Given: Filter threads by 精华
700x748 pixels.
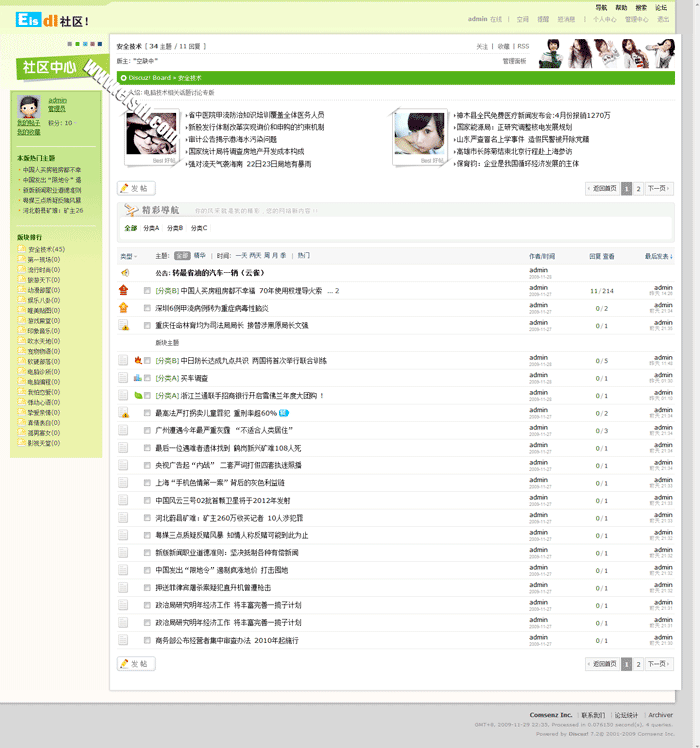Looking at the screenshot, I should pos(199,256).
